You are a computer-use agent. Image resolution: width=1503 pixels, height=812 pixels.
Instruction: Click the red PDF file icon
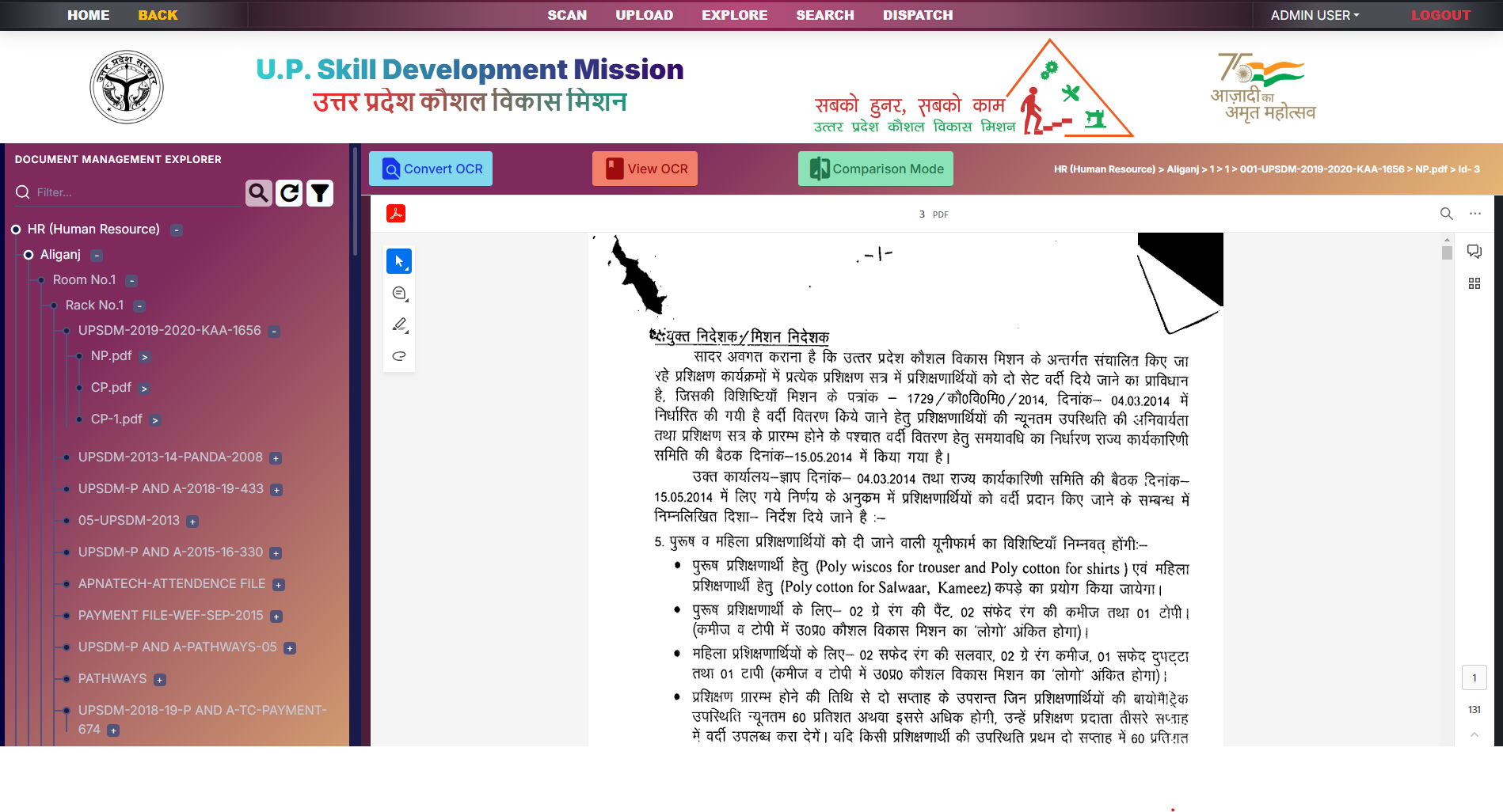pyautogui.click(x=396, y=214)
